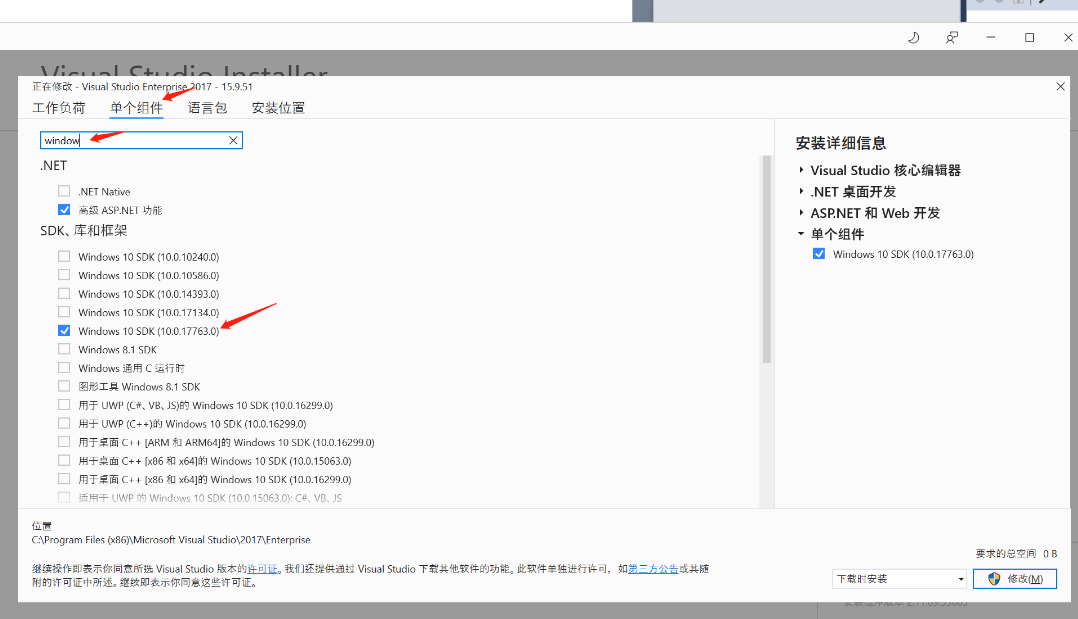The image size is (1078, 619).
Task: Expand .NET 桌面开发 details
Action: [801, 191]
